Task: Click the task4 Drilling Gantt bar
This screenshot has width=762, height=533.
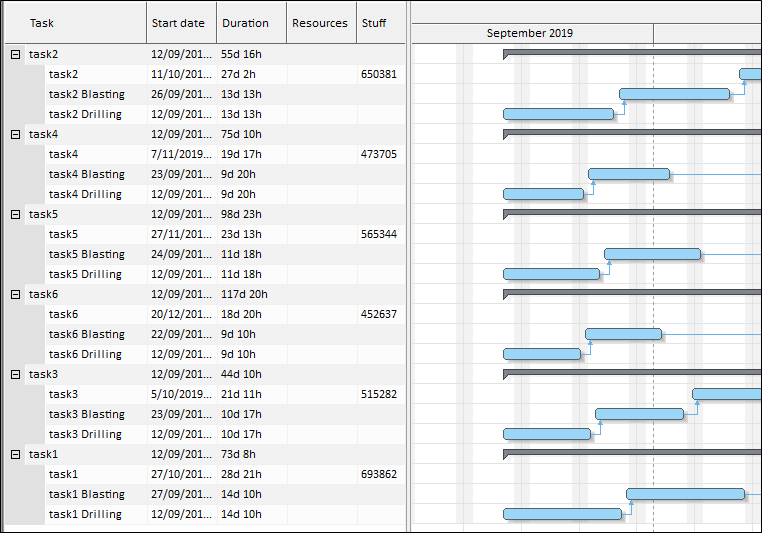Action: [x=543, y=194]
